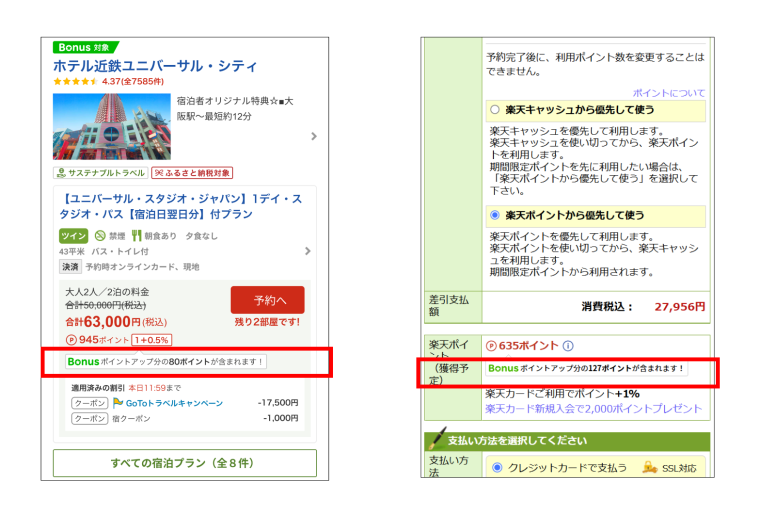Select 楽天キャッシュから優先して使う radio option
The image size is (760, 516).
(495, 109)
